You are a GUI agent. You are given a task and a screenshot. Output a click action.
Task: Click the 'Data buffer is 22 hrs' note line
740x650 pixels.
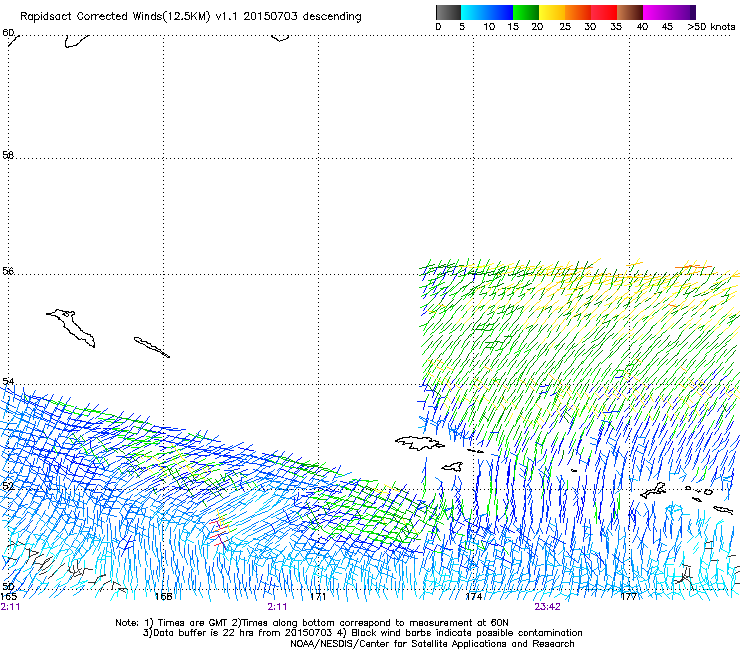(362, 633)
